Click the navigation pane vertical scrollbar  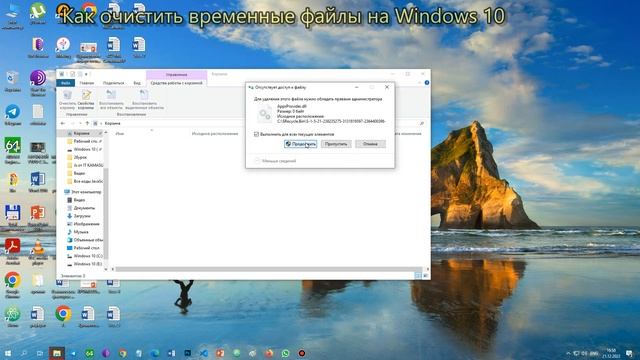click(x=106, y=212)
